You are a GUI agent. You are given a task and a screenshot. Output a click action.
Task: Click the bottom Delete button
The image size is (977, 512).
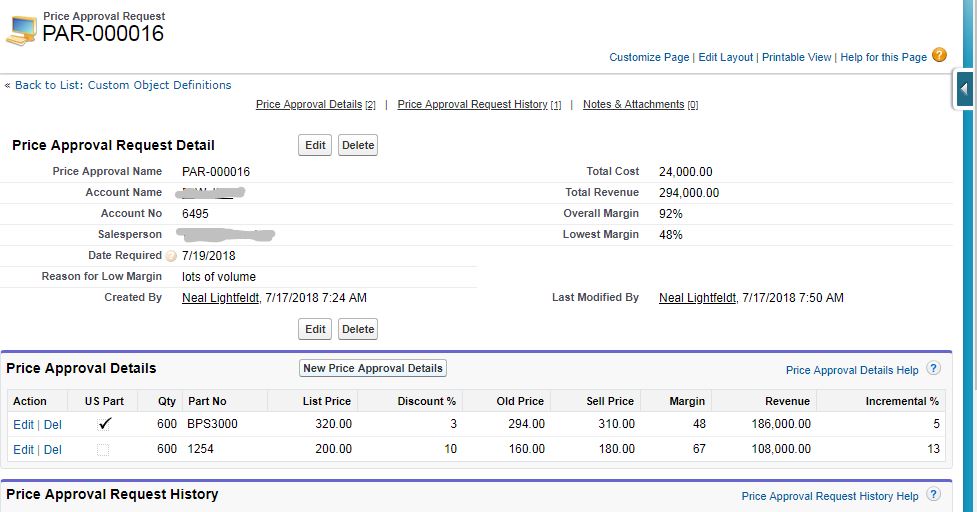(357, 329)
